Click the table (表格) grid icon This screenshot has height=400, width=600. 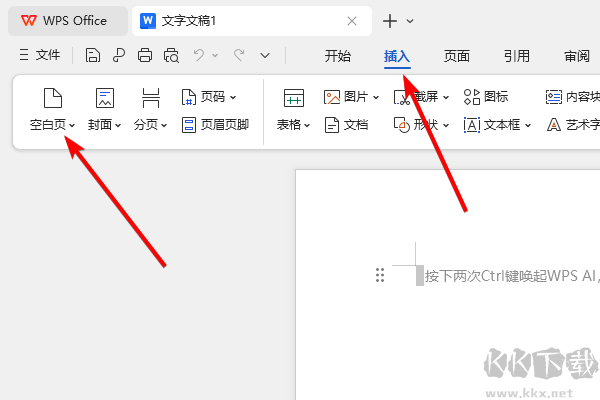point(294,98)
